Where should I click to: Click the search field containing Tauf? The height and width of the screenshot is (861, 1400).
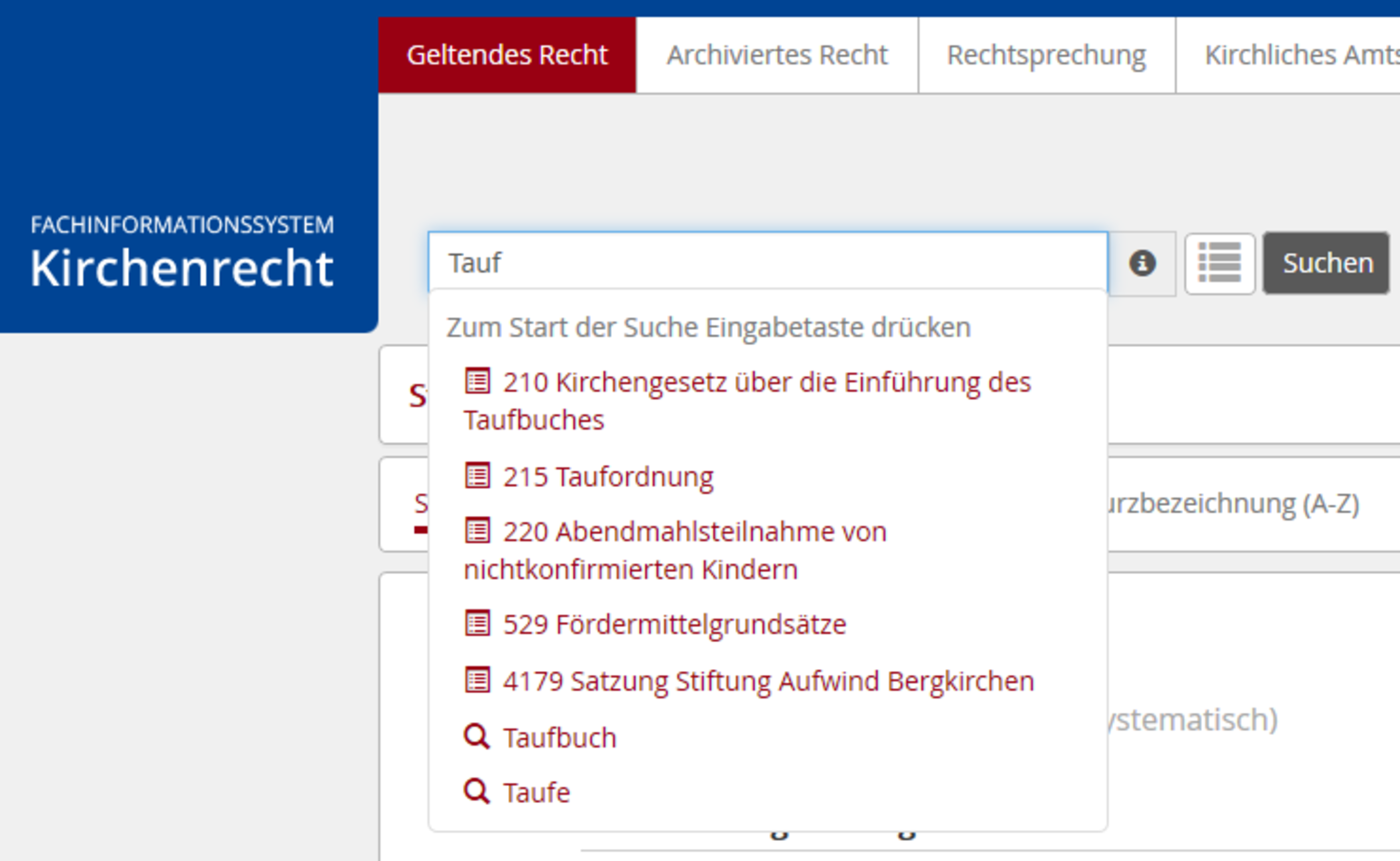(x=767, y=262)
